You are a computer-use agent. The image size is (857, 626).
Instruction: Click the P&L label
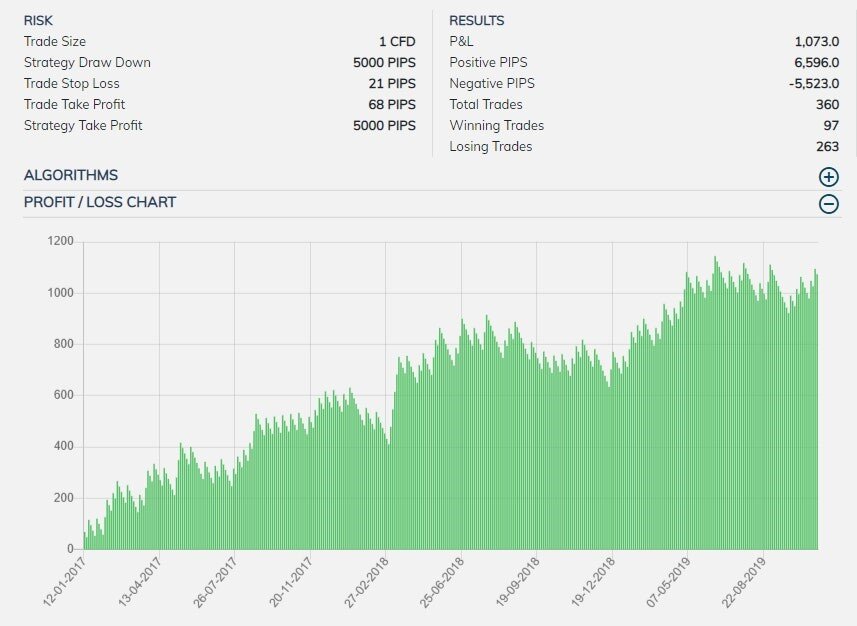(x=461, y=42)
